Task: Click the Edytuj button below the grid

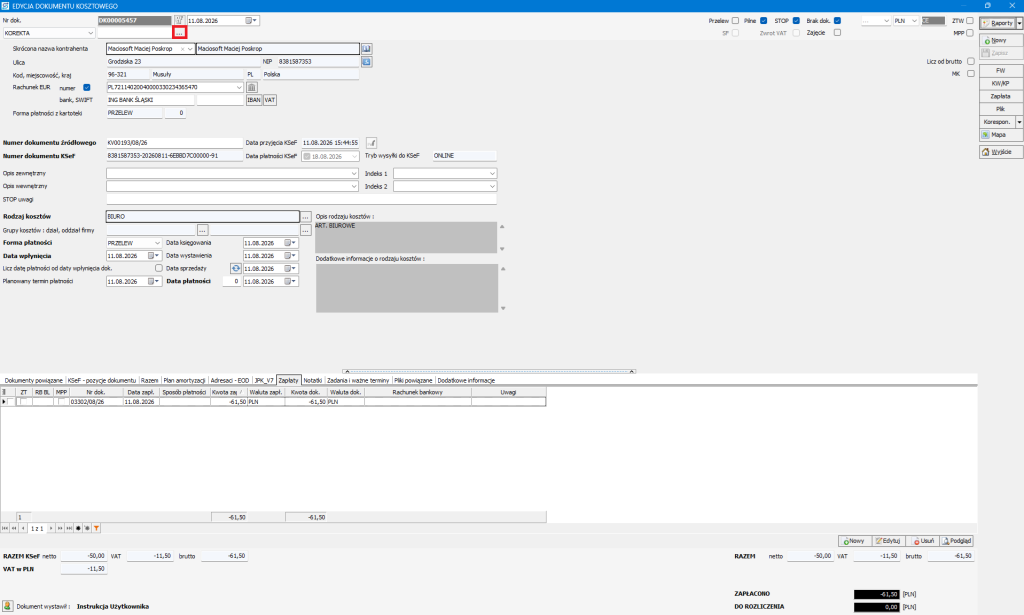Action: point(888,541)
